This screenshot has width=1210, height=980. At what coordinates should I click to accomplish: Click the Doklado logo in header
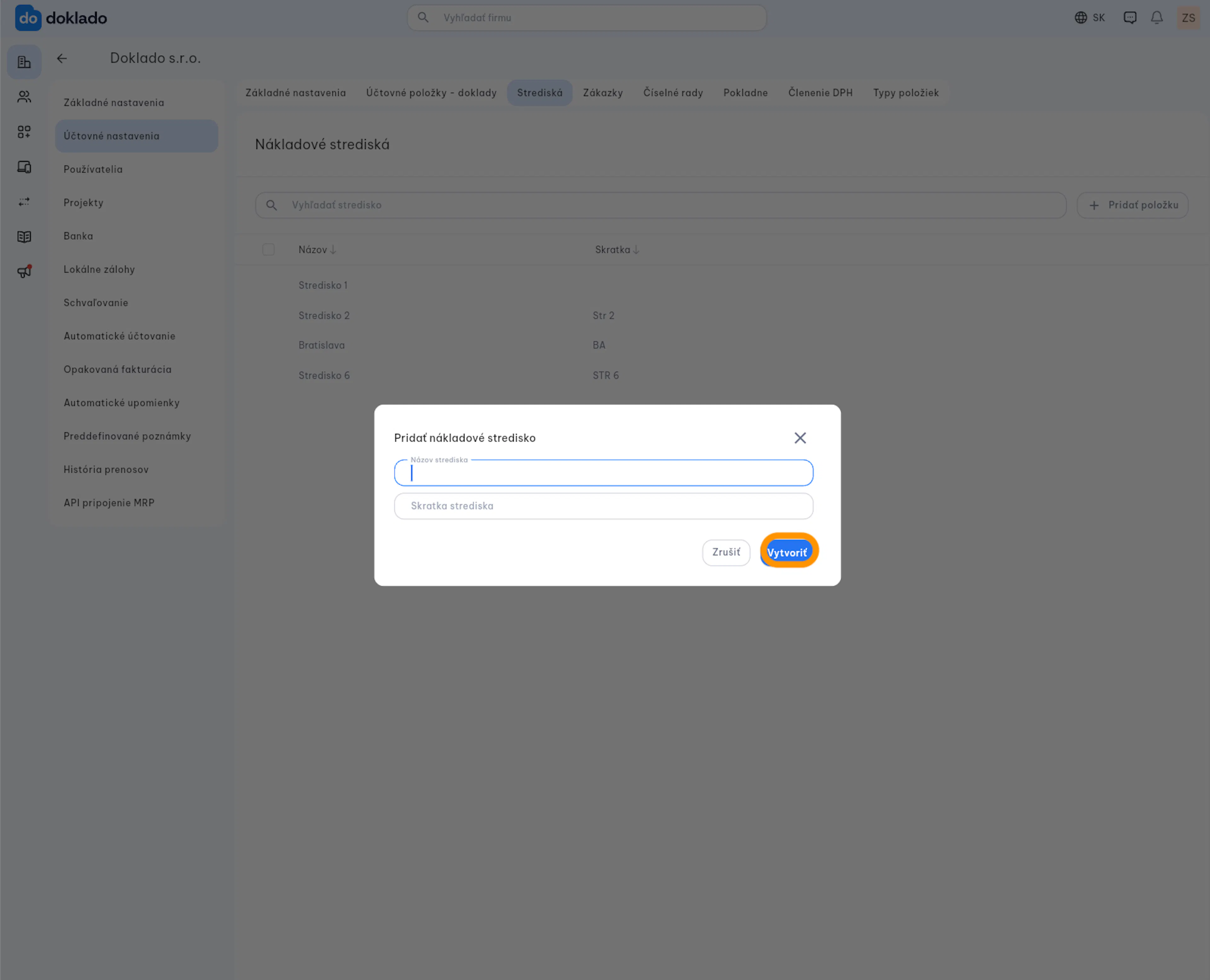[61, 18]
